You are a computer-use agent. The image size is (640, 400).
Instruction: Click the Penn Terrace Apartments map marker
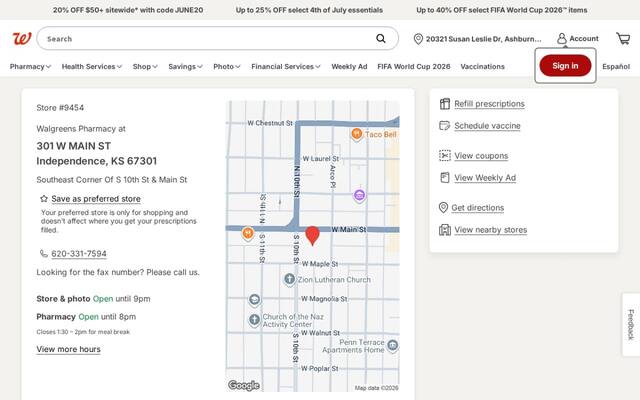click(393, 346)
